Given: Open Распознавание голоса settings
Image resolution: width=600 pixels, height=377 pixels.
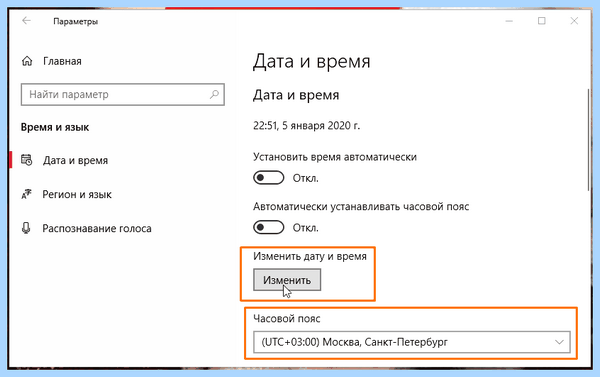Looking at the screenshot, I should (x=97, y=228).
